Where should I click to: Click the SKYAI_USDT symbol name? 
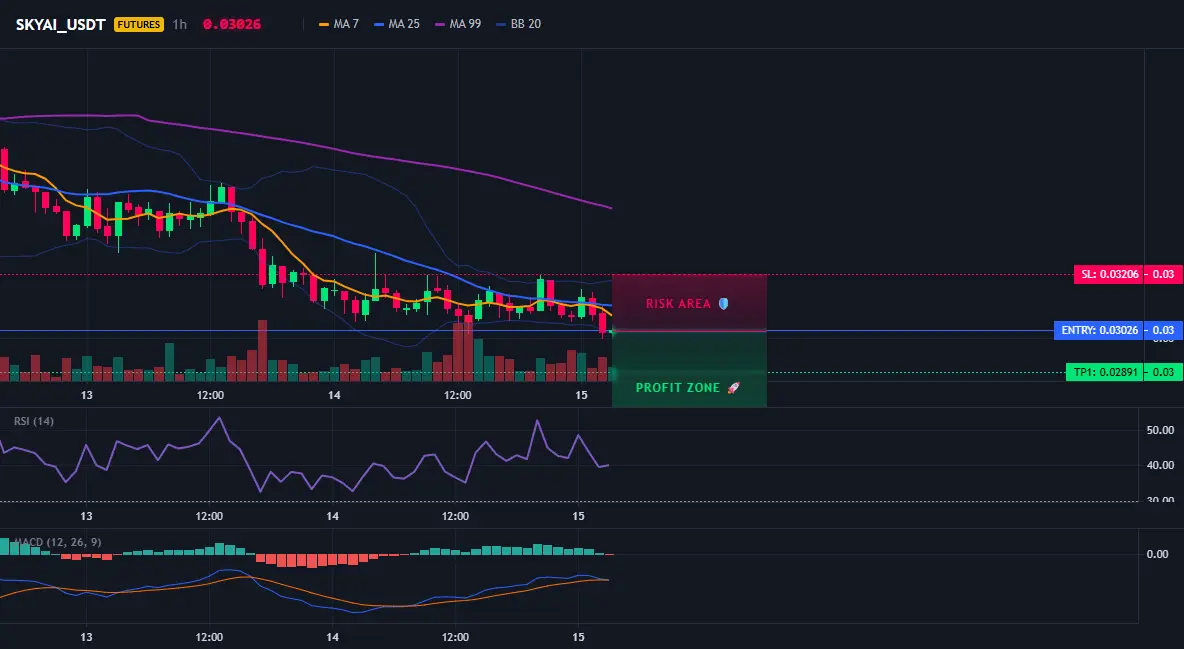click(x=60, y=24)
